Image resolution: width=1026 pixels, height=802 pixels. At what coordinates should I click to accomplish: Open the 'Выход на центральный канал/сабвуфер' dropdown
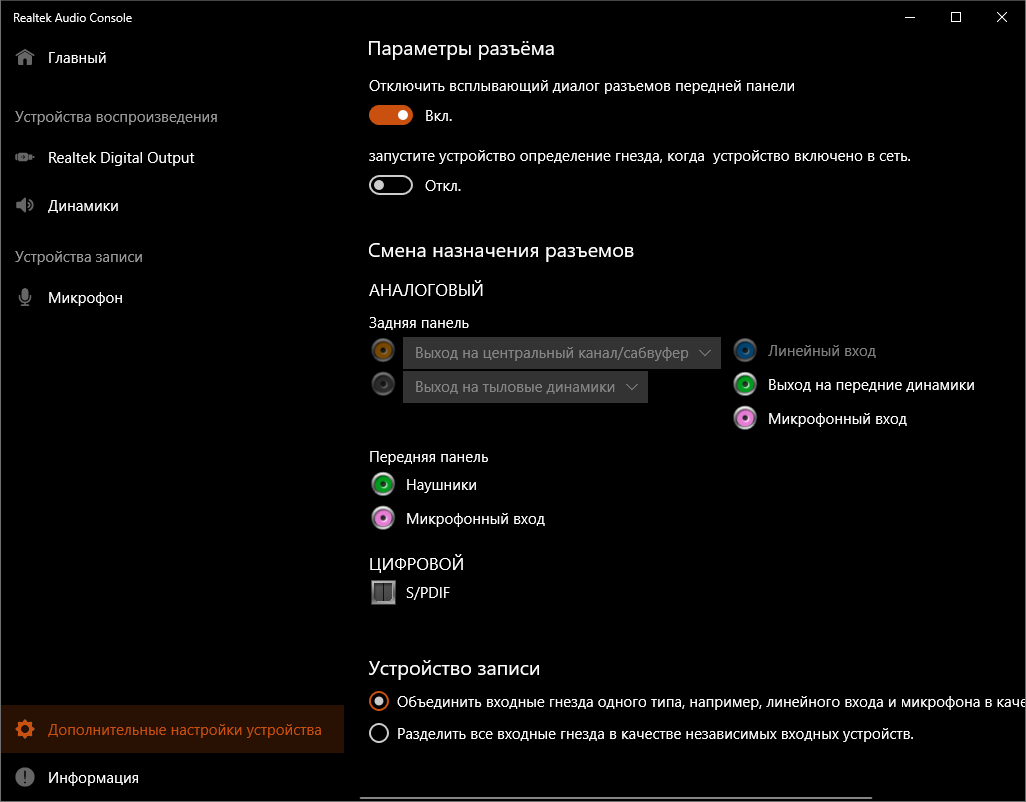click(561, 353)
